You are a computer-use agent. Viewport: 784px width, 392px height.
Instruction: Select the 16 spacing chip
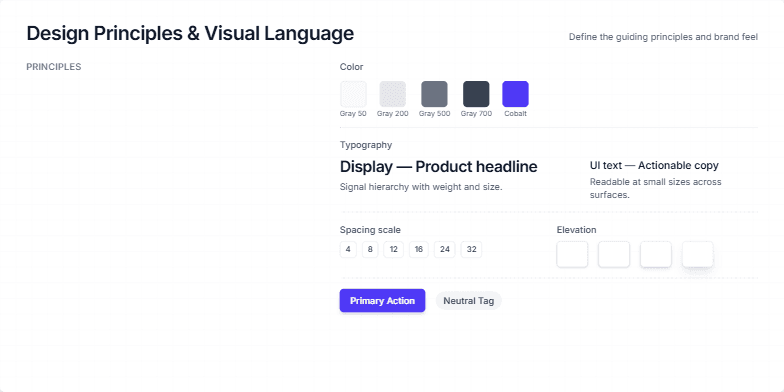click(418, 250)
